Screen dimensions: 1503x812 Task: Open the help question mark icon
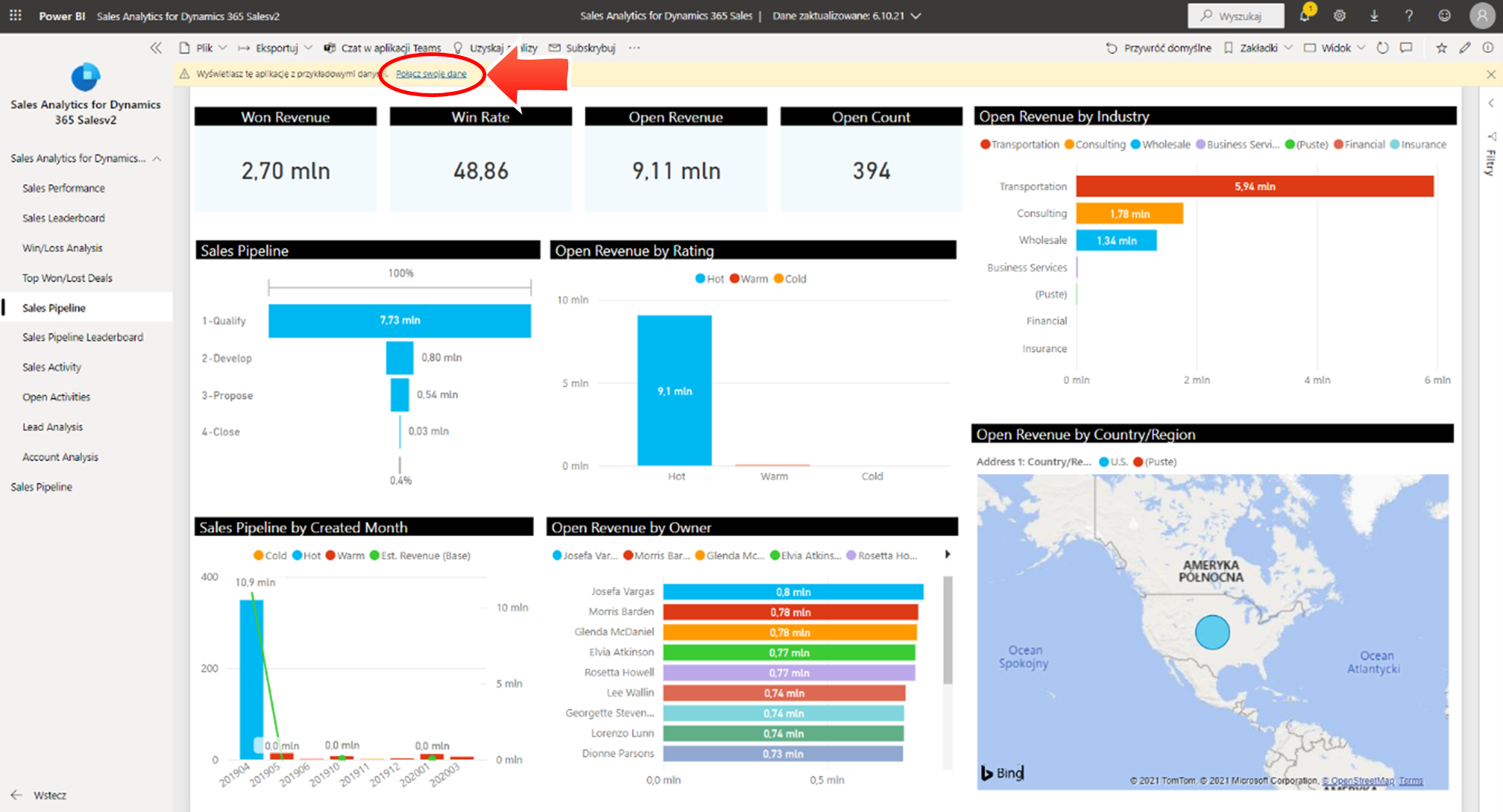point(1408,15)
